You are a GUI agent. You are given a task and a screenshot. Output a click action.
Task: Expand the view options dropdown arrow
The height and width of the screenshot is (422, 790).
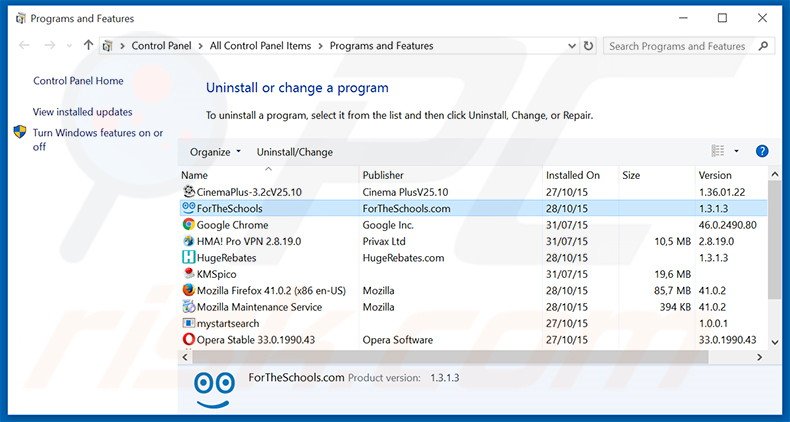pos(737,151)
